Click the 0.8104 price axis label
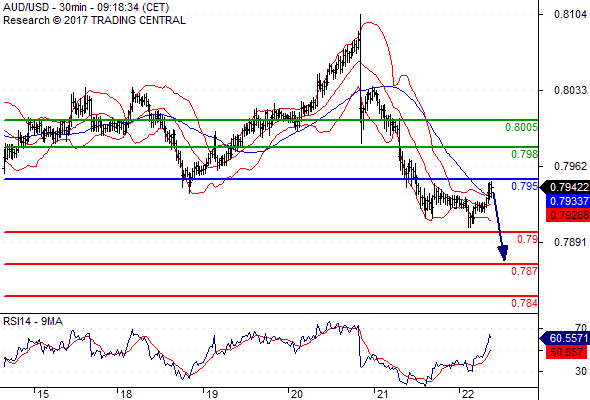Viewport: 590px width, 400px height. (570, 14)
